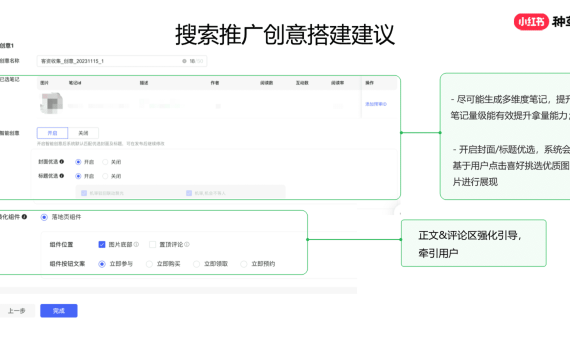Click the clear icon inside the name field
This screenshot has width=570, height=360.
tap(184, 61)
